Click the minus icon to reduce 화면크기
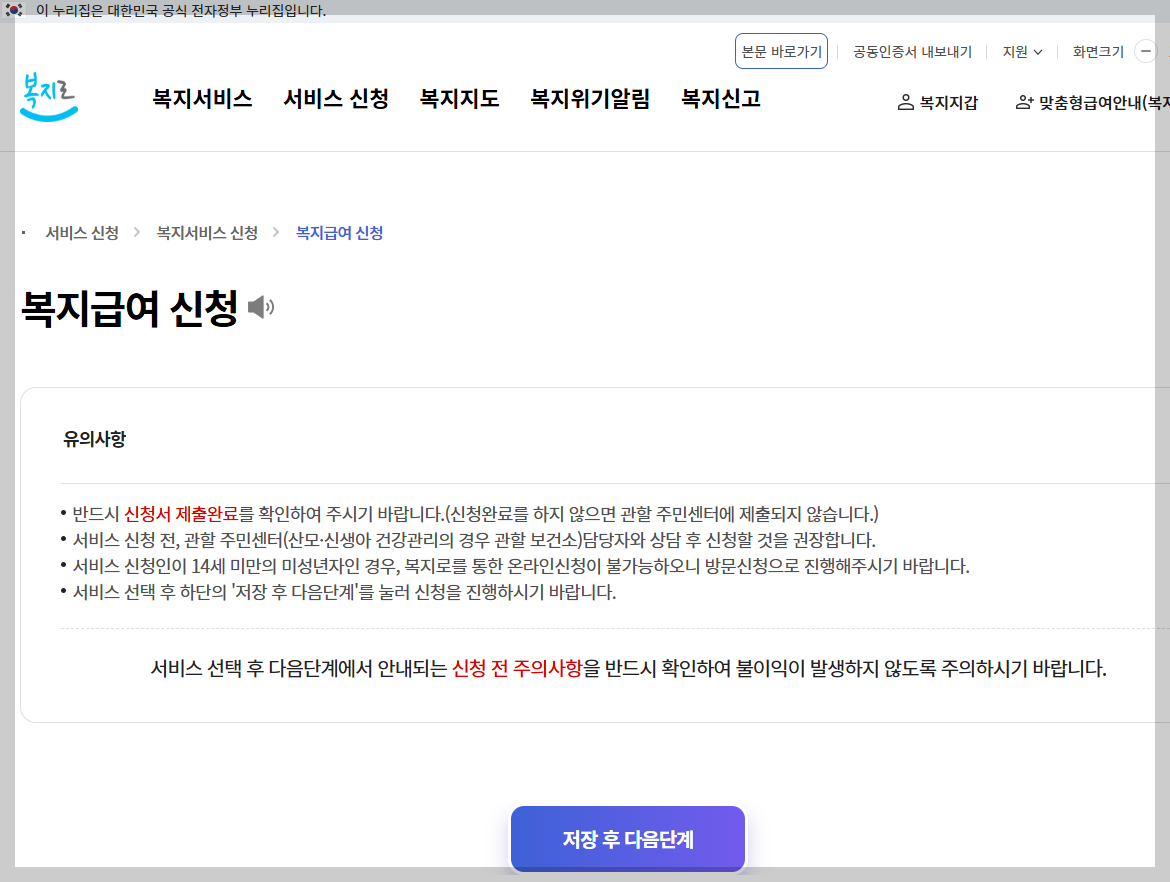Screen dimensions: 1170x882 coord(1146,51)
